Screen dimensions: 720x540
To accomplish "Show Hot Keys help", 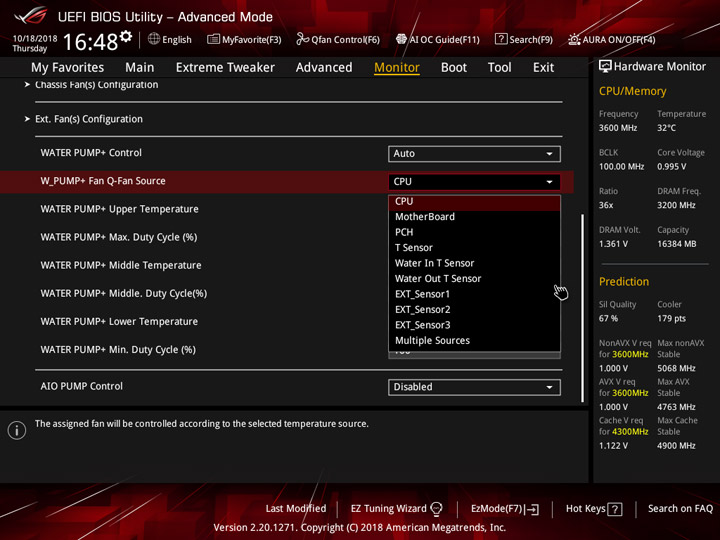I will (x=594, y=509).
